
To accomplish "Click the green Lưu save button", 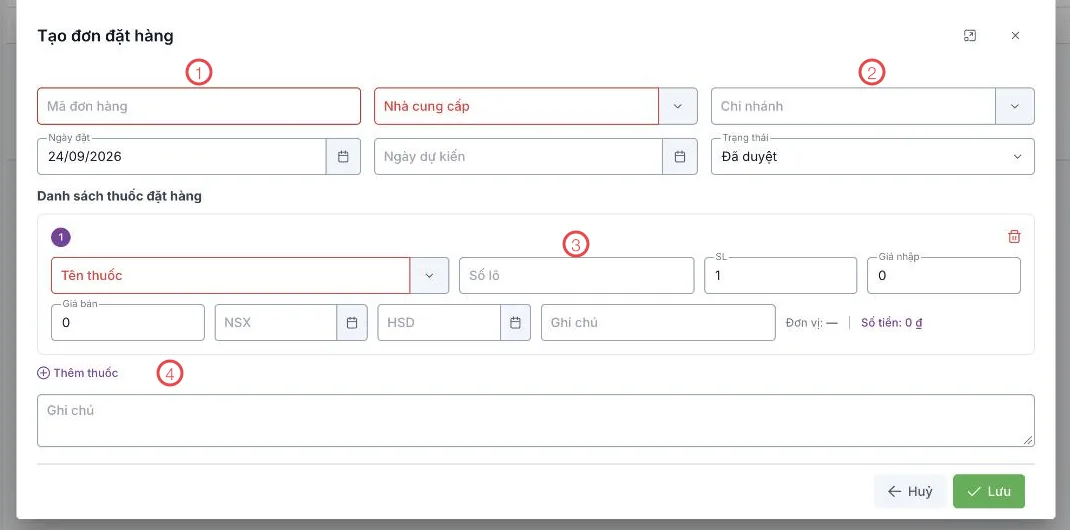I will click(x=989, y=491).
